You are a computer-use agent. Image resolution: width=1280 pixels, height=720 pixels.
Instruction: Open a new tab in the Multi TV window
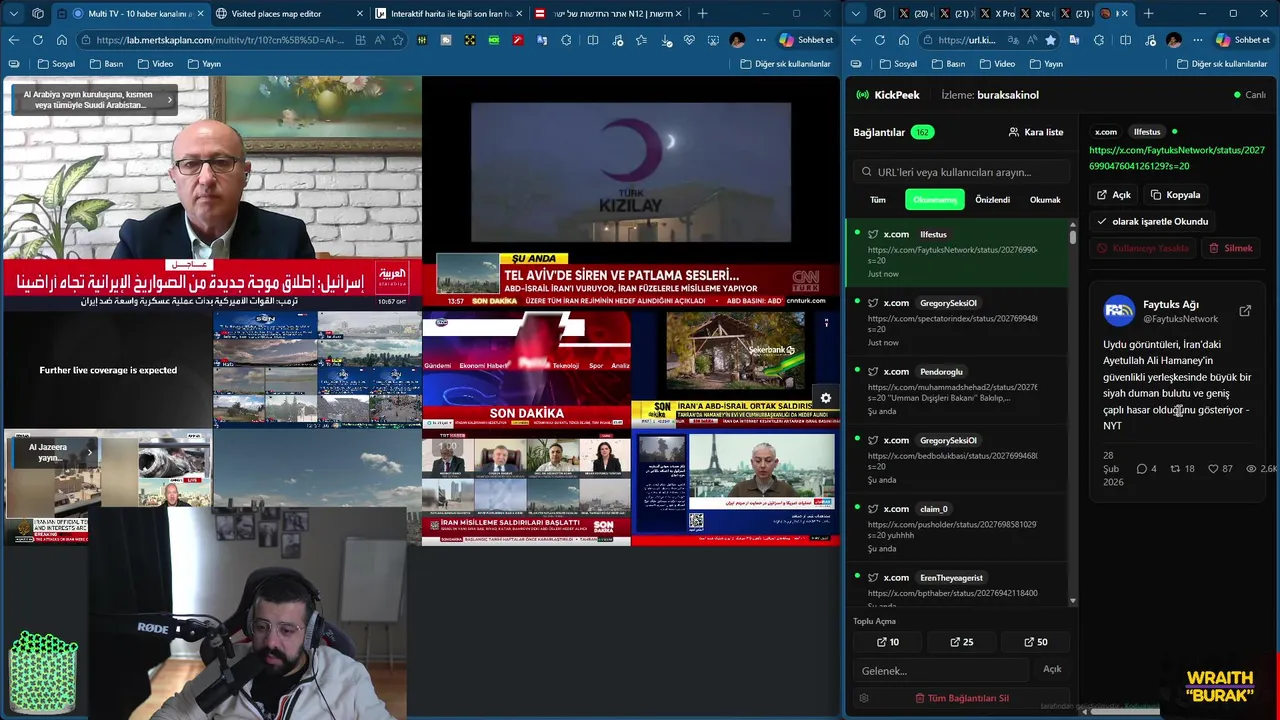[702, 13]
